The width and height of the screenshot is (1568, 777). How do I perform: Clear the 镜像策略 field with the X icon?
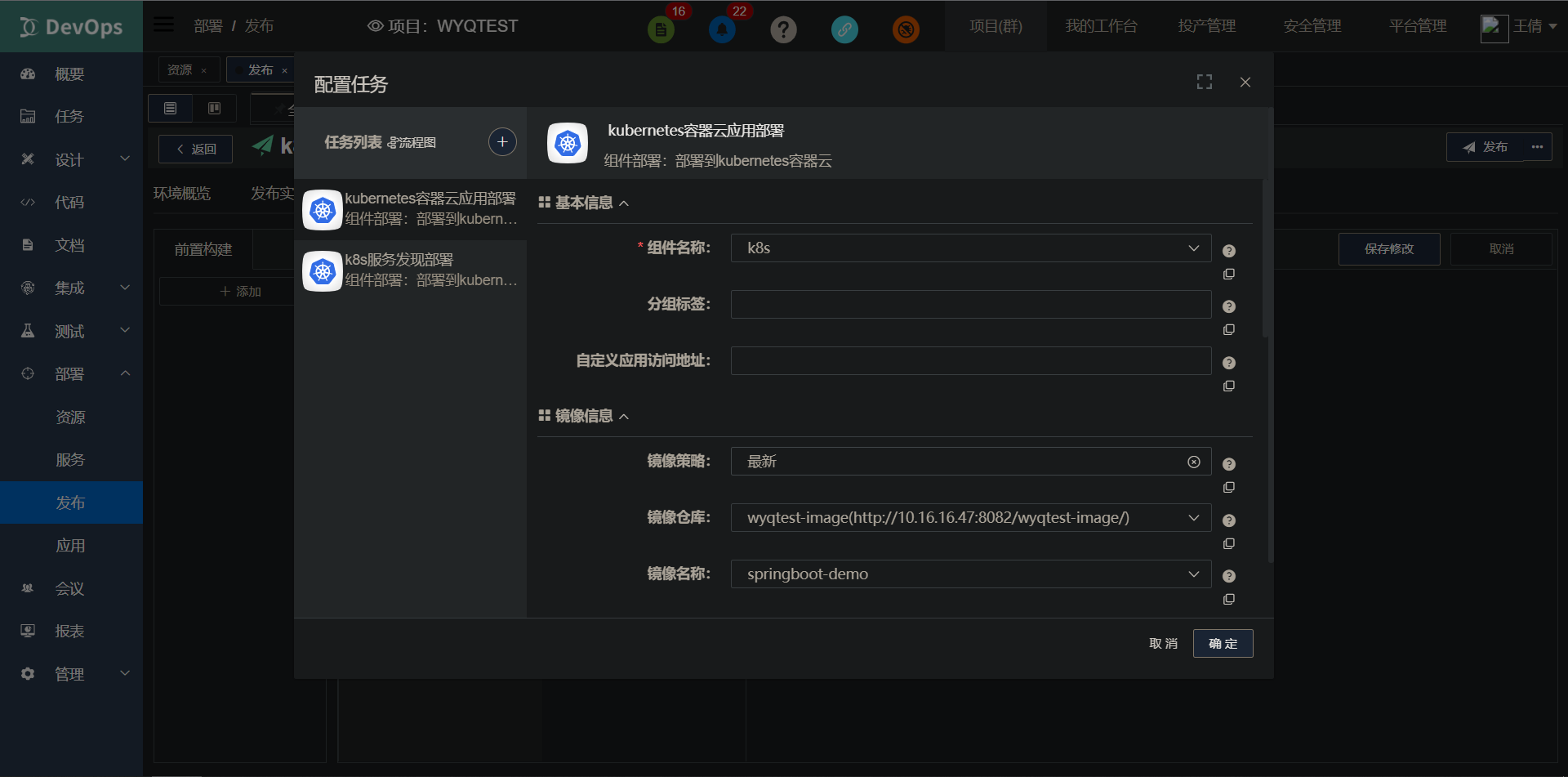[x=1193, y=461]
